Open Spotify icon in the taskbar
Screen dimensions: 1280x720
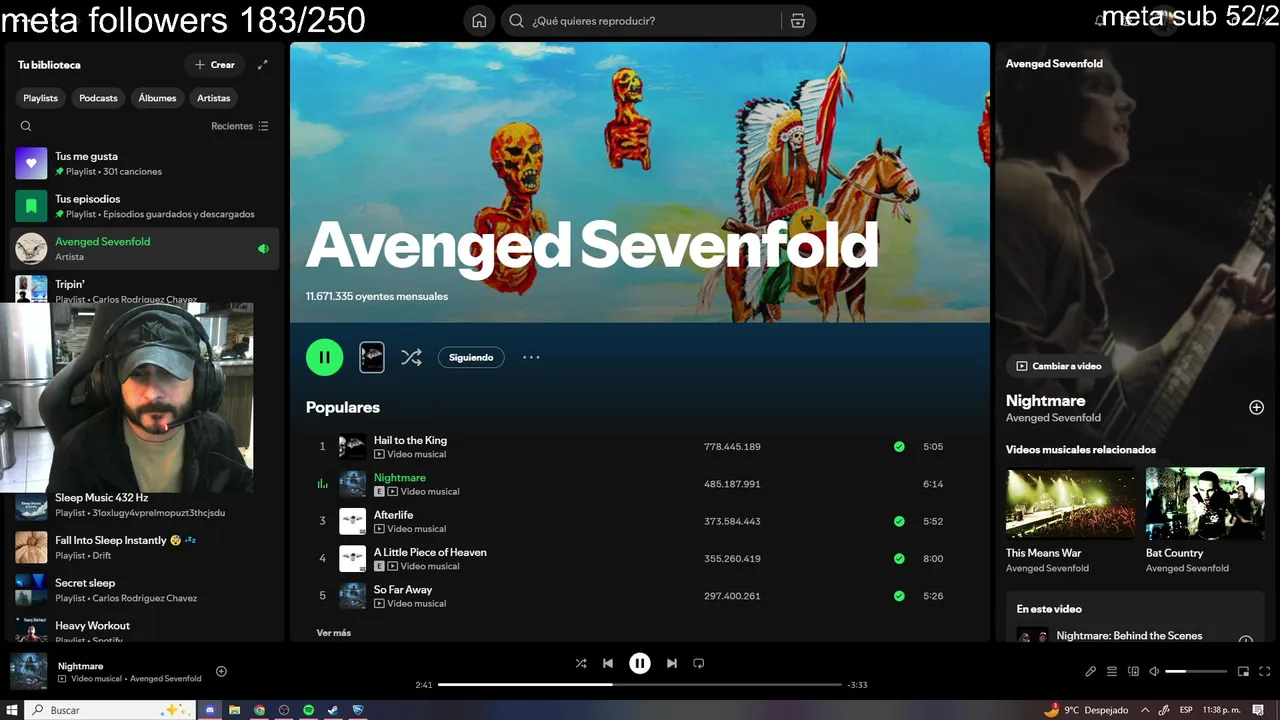tap(308, 710)
